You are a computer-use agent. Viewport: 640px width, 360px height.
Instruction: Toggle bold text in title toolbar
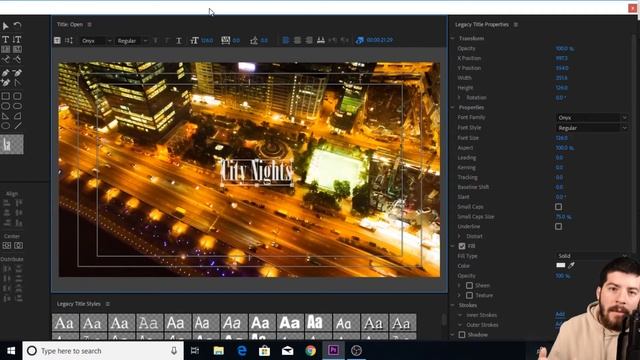tap(156, 40)
